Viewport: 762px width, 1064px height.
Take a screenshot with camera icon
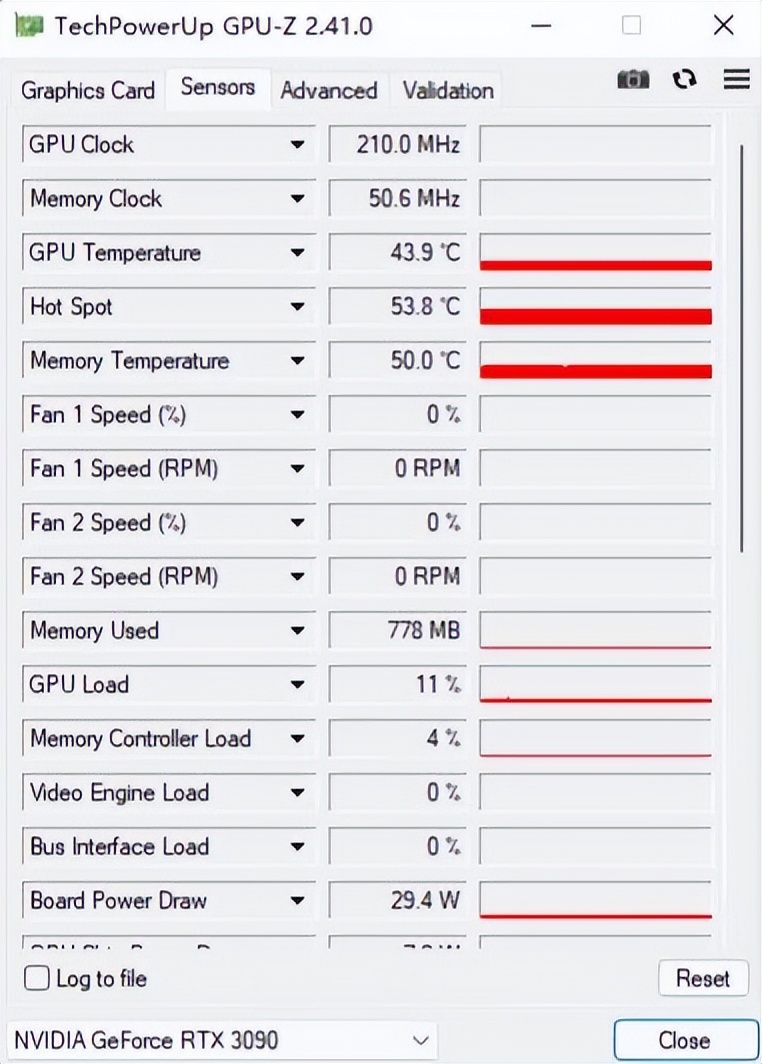click(633, 80)
